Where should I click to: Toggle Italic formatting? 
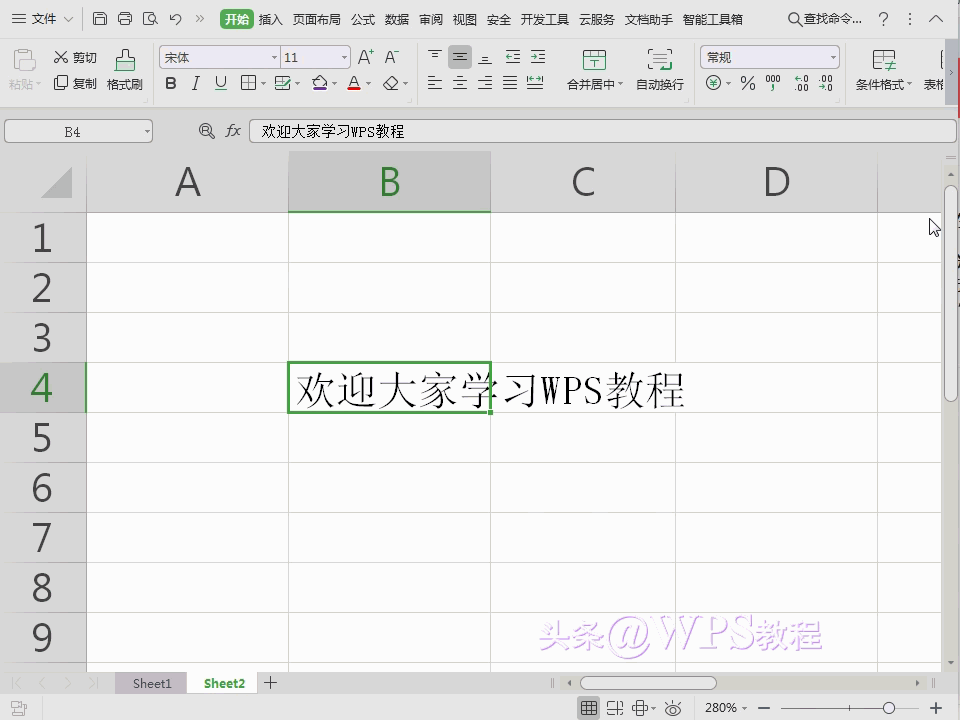pos(195,83)
